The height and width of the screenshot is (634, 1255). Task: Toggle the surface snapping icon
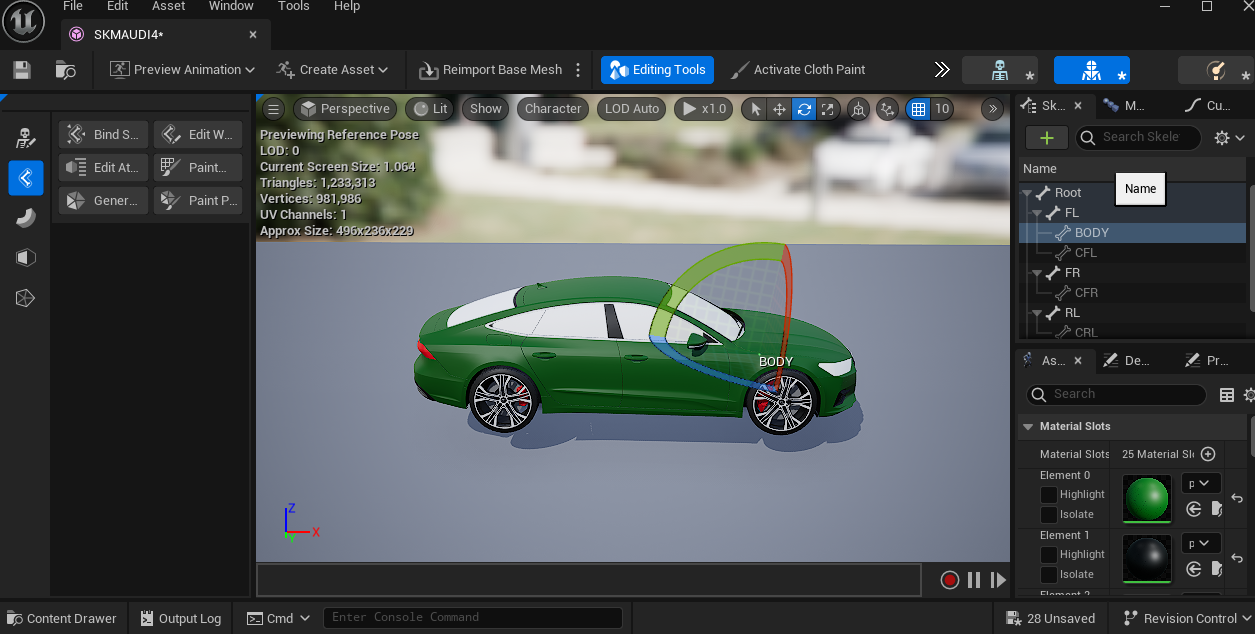click(887, 109)
